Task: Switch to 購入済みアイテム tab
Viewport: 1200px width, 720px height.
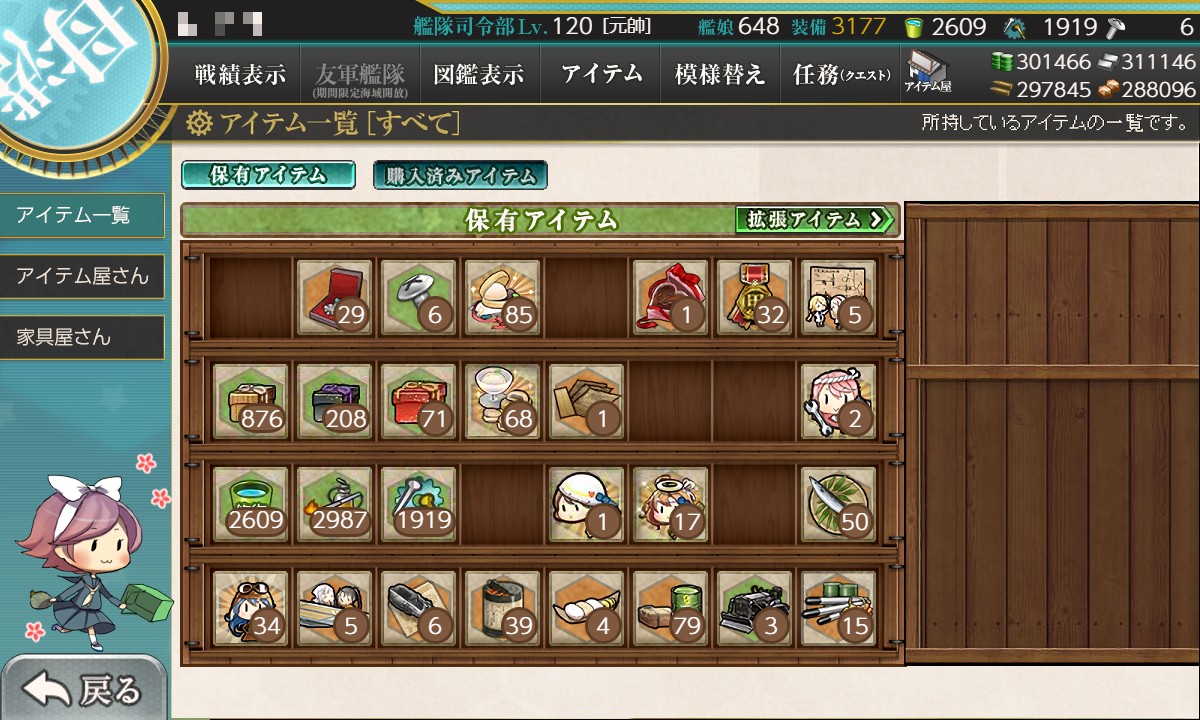Action: pyautogui.click(x=460, y=176)
